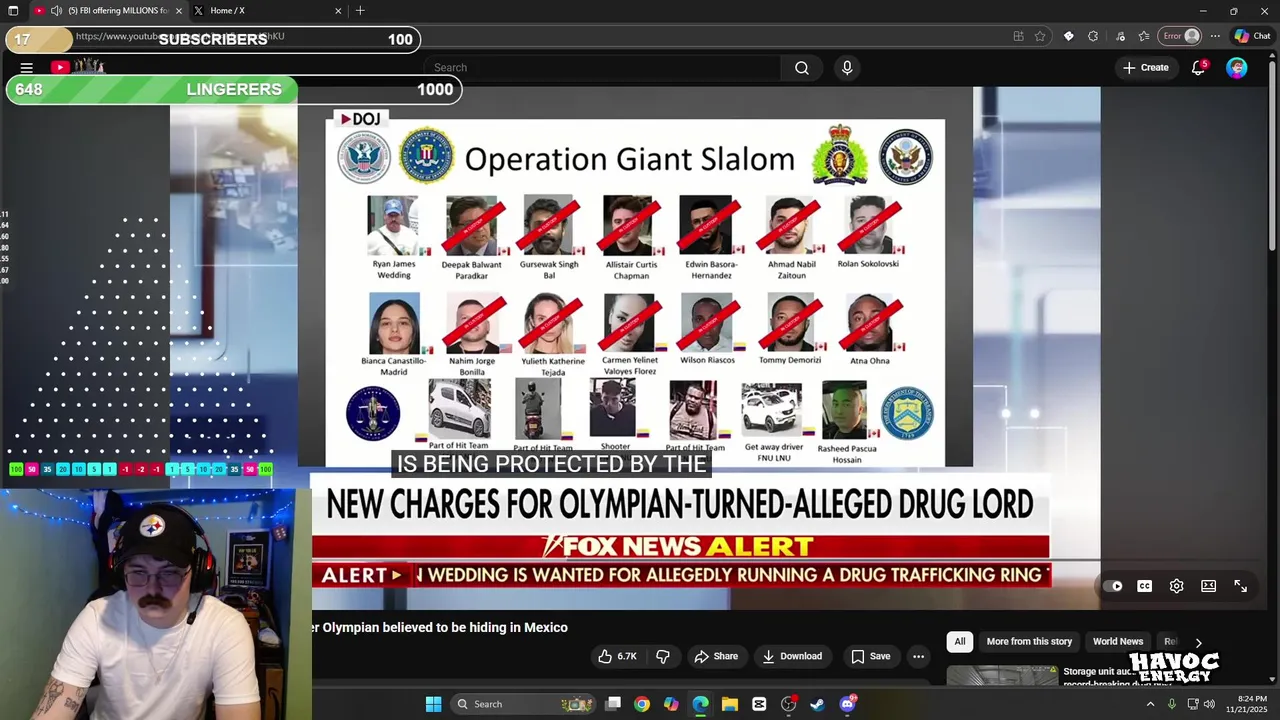Open Copilot Chat sidebar
Image resolution: width=1280 pixels, height=720 pixels.
pos(1253,36)
